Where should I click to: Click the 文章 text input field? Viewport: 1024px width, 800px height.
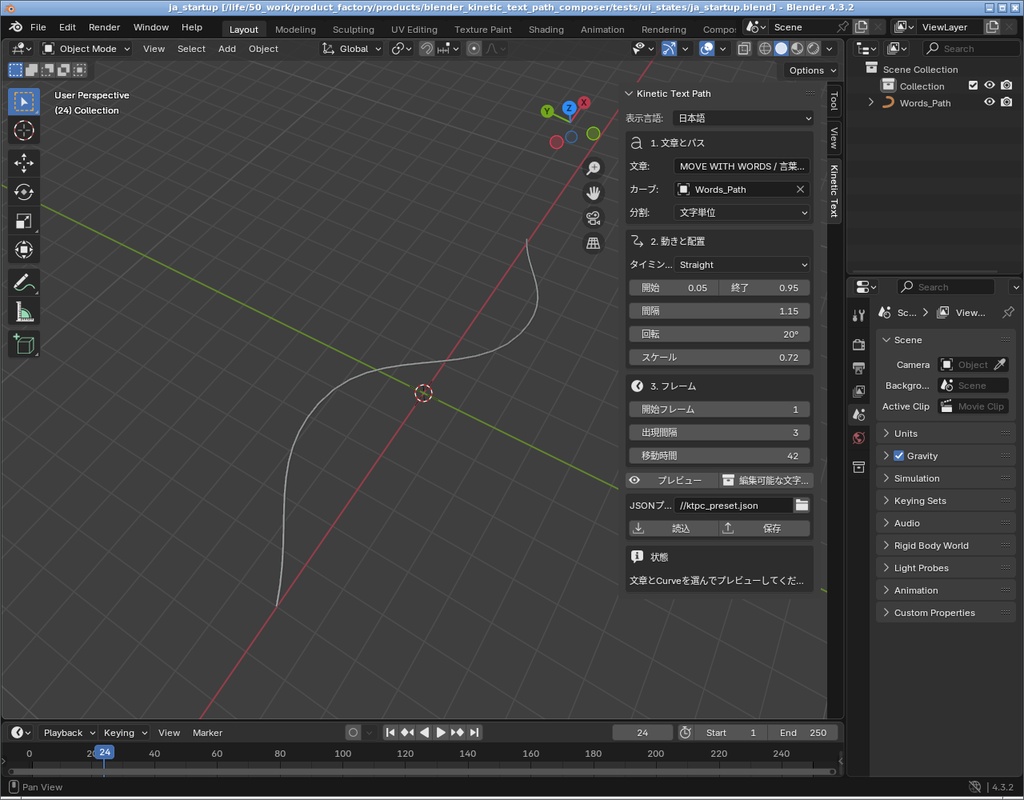click(742, 167)
